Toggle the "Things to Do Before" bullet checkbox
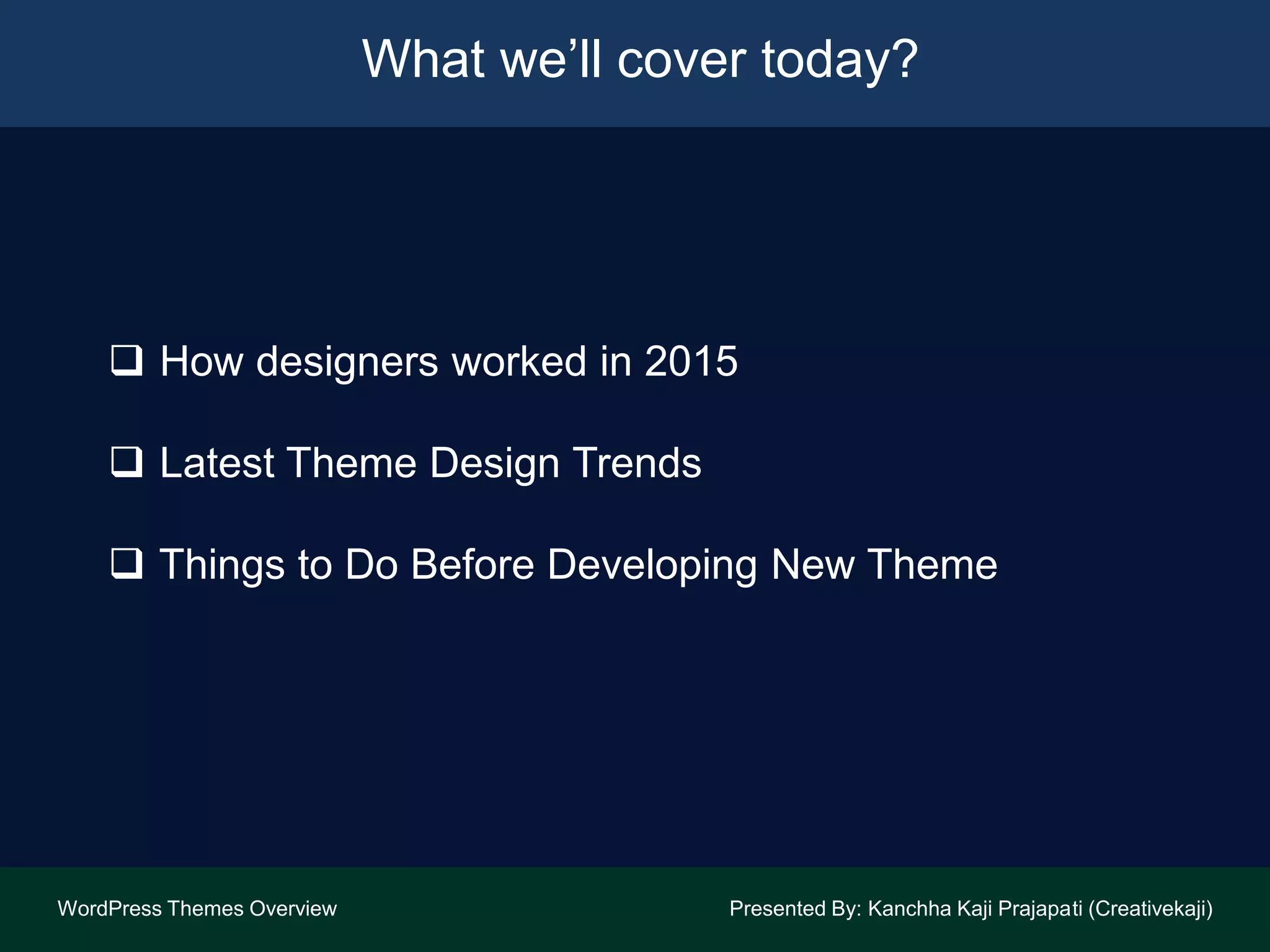Image resolution: width=1270 pixels, height=952 pixels. (127, 563)
